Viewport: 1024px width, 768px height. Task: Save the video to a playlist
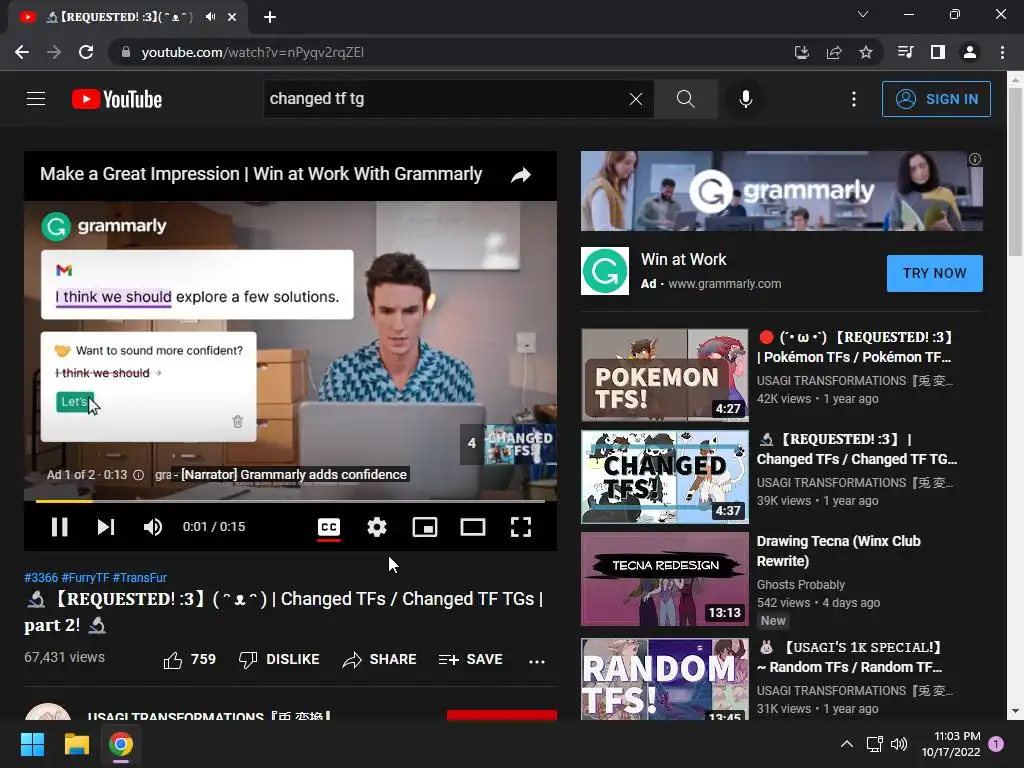(x=471, y=660)
